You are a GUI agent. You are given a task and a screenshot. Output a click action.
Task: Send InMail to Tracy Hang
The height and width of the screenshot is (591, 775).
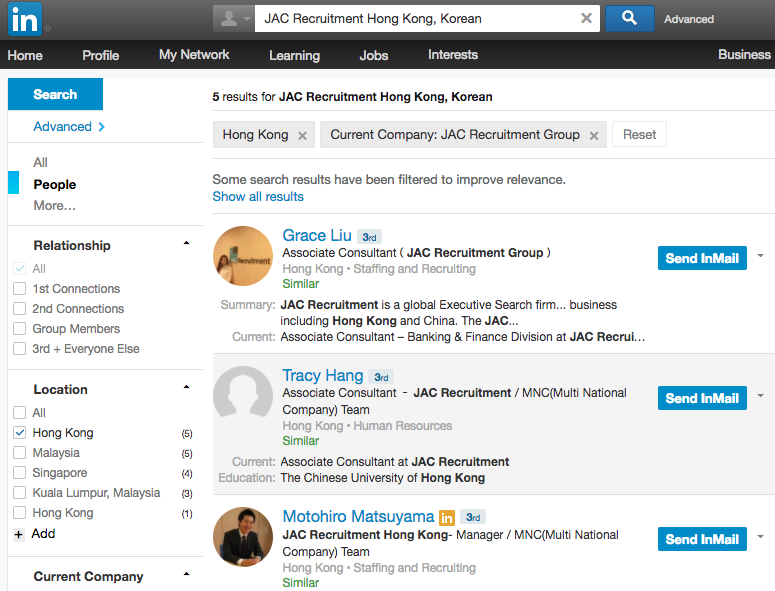click(702, 398)
